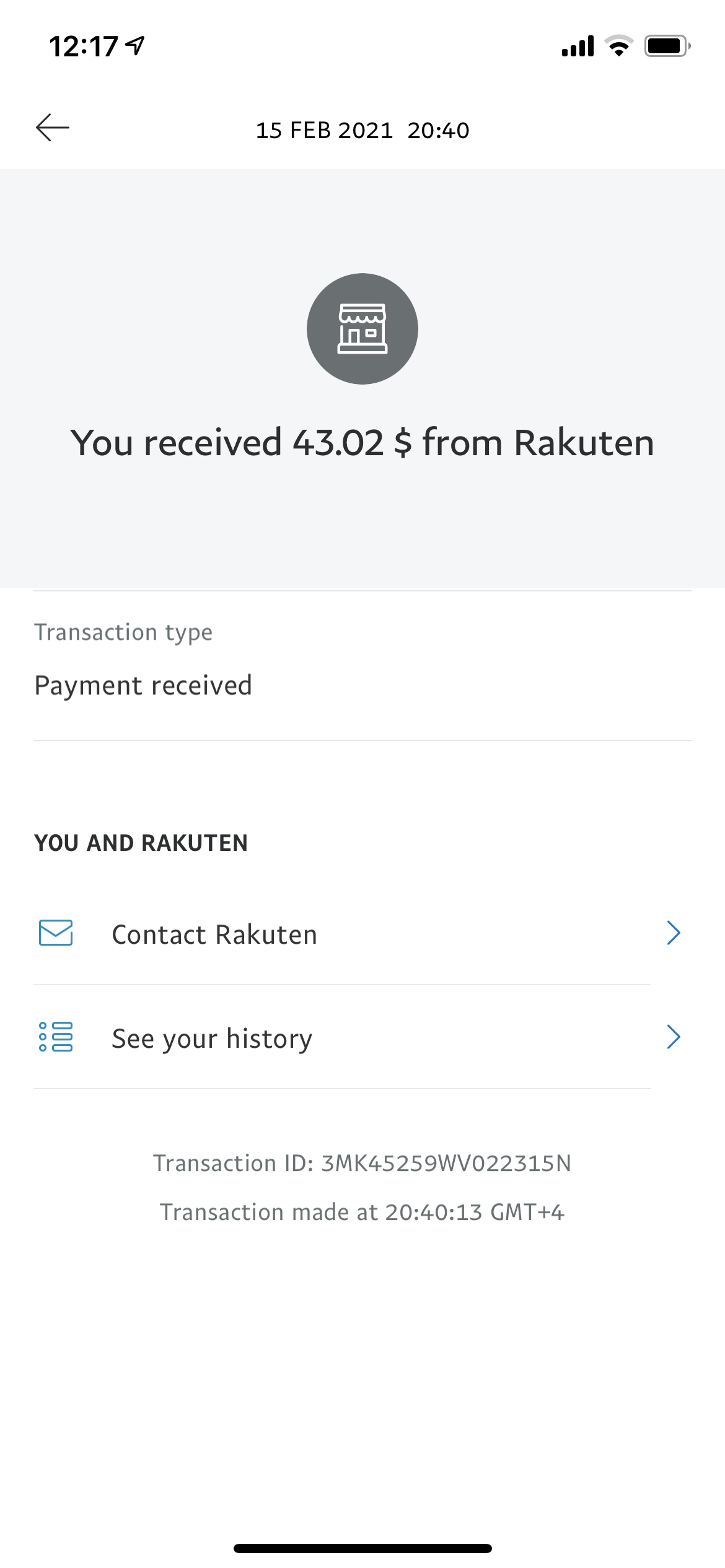Tap the 12:17 status bar clock
This screenshot has height=1568, width=725.
pyautogui.click(x=84, y=46)
